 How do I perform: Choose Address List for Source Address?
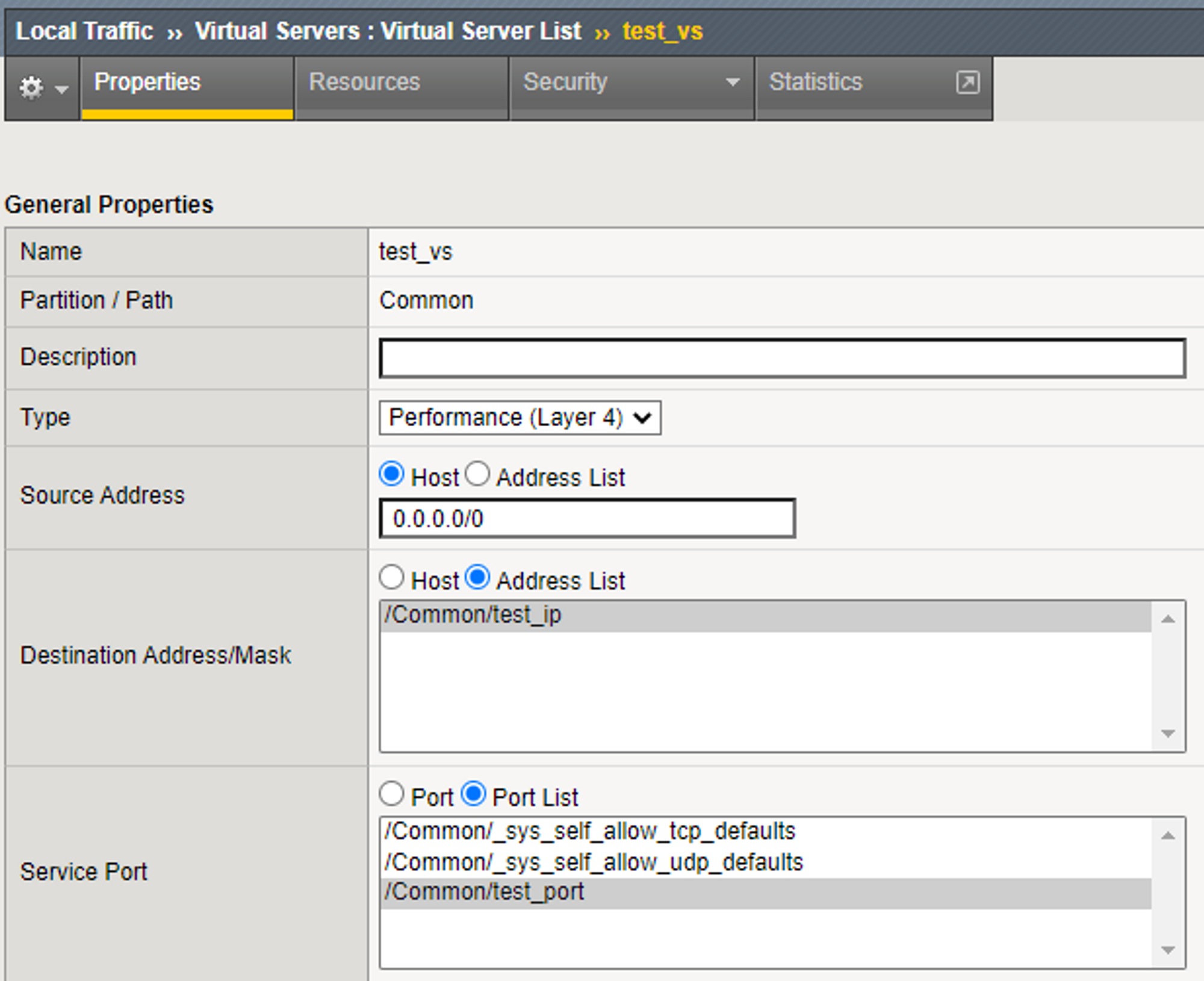pos(477,474)
